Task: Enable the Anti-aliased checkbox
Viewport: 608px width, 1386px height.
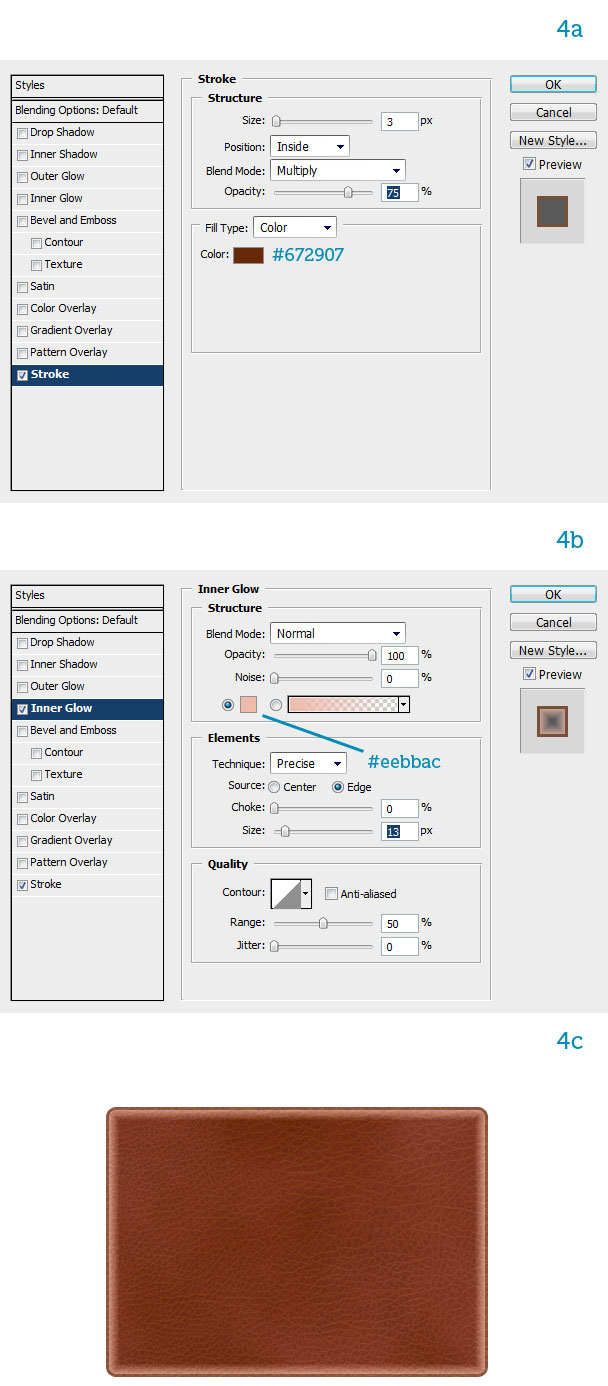Action: pos(331,894)
